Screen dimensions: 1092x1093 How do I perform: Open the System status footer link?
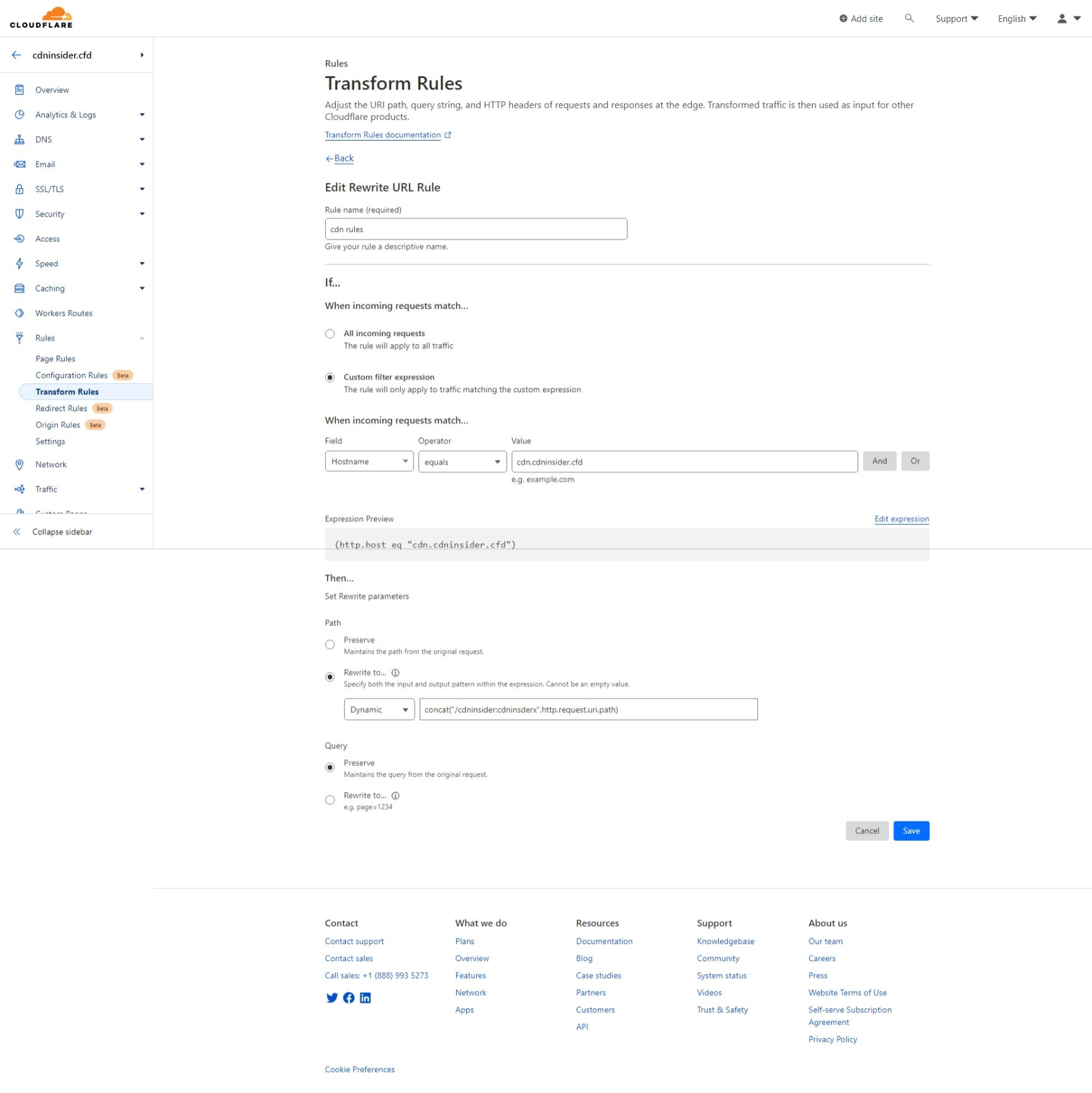coord(721,975)
